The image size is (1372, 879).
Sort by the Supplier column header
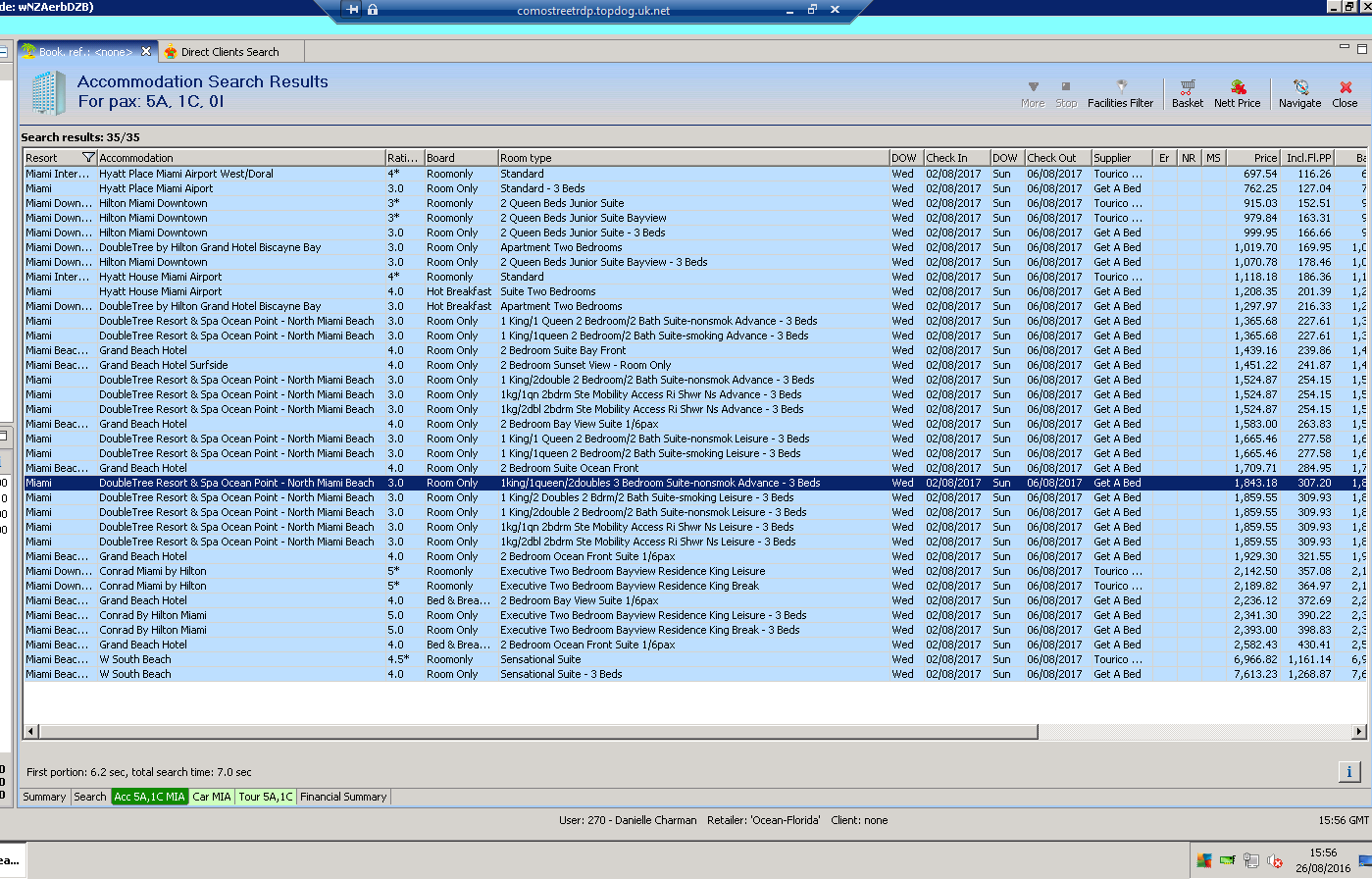click(x=1119, y=158)
